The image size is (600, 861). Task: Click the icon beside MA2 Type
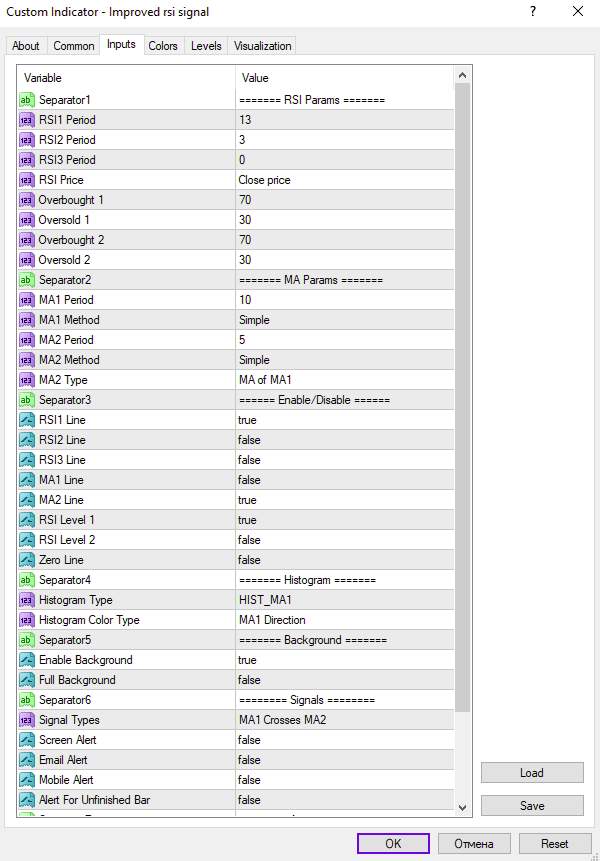[x=26, y=380]
